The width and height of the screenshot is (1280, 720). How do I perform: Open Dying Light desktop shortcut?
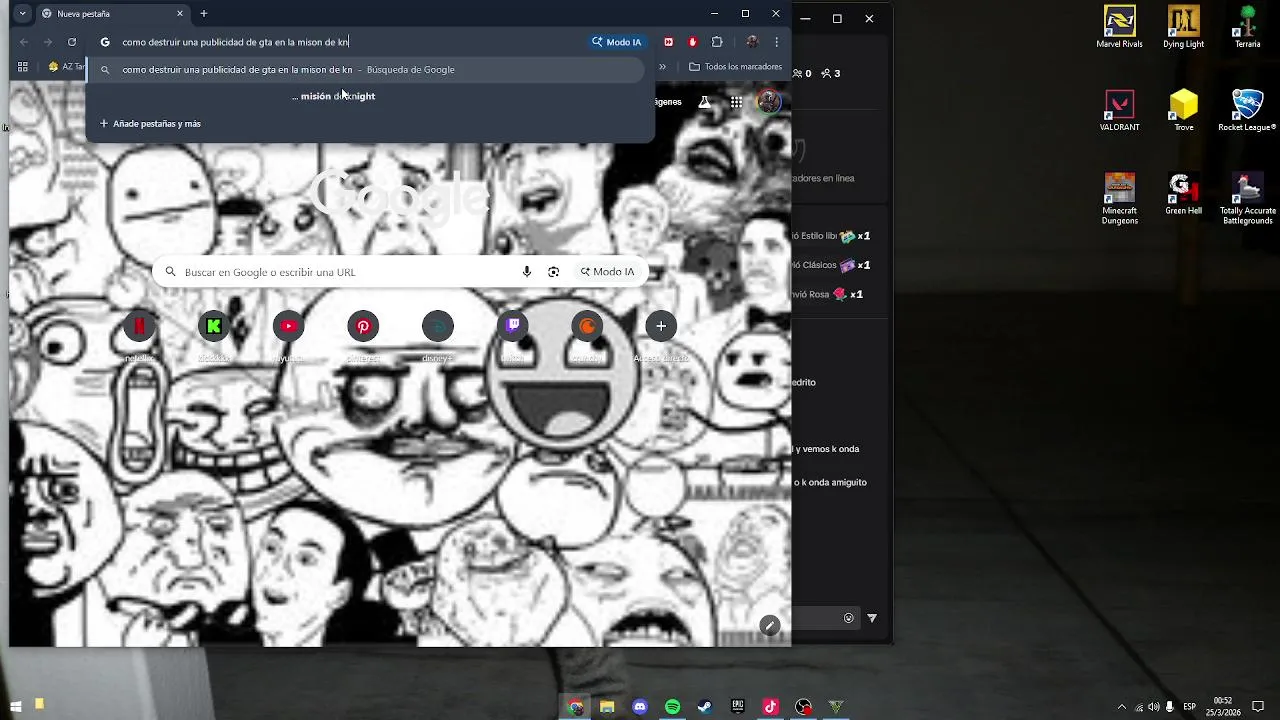click(1183, 27)
